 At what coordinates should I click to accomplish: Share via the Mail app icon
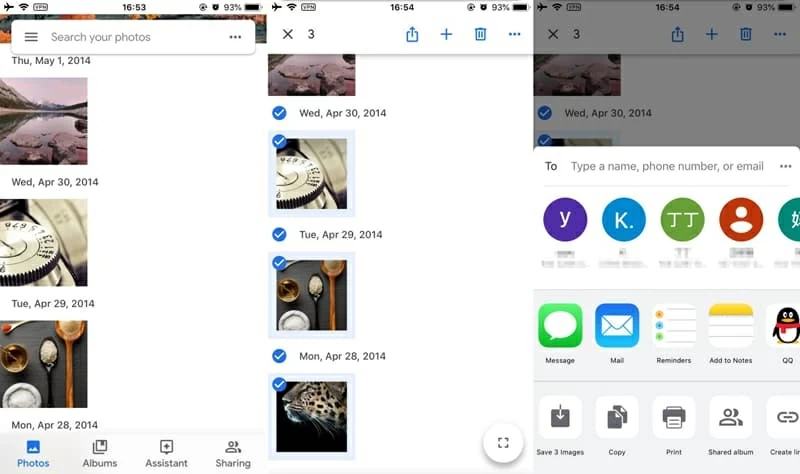[617, 326]
